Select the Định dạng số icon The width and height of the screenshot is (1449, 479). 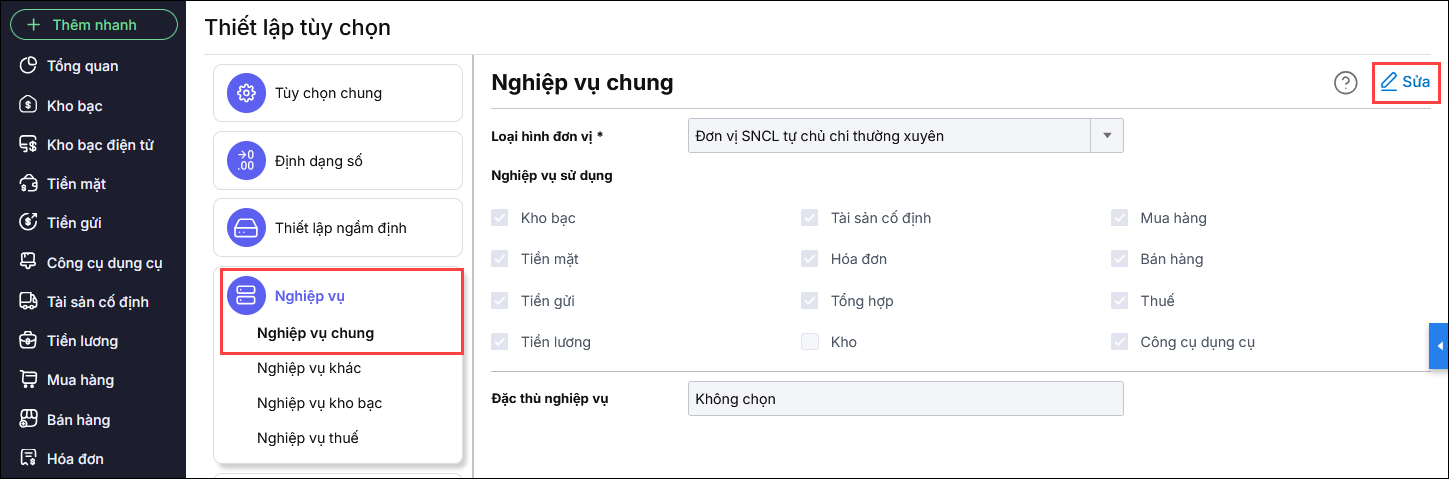245,160
